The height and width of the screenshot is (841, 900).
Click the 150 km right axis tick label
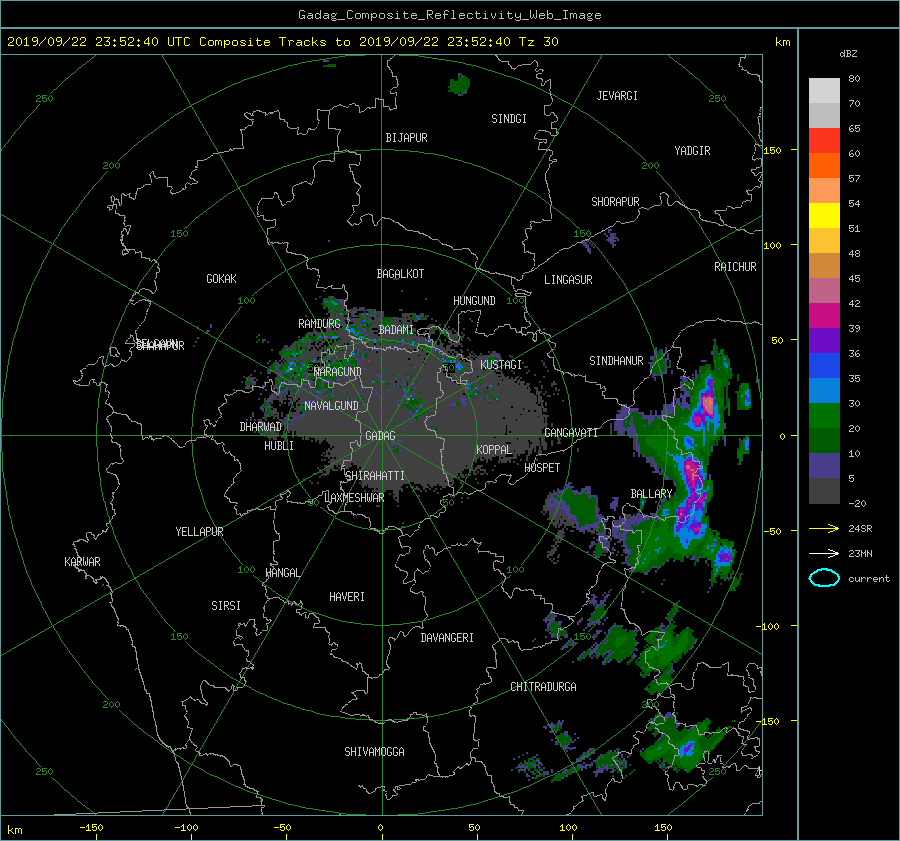click(772, 150)
